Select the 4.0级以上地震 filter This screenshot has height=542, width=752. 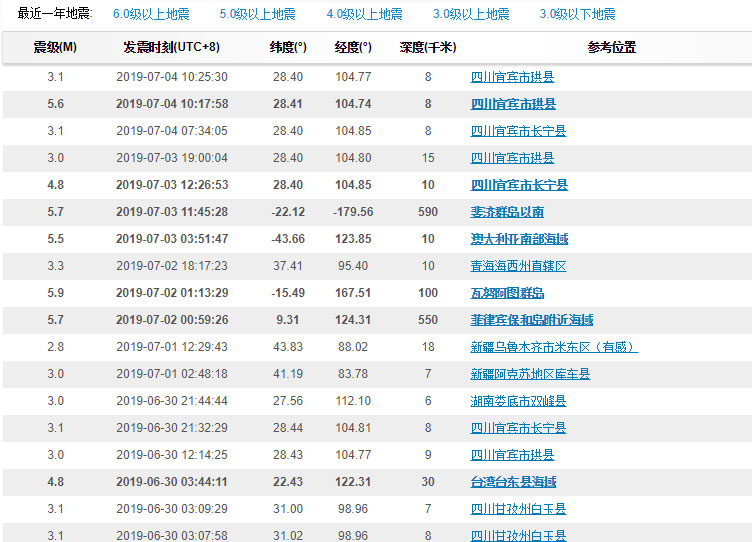(x=364, y=14)
